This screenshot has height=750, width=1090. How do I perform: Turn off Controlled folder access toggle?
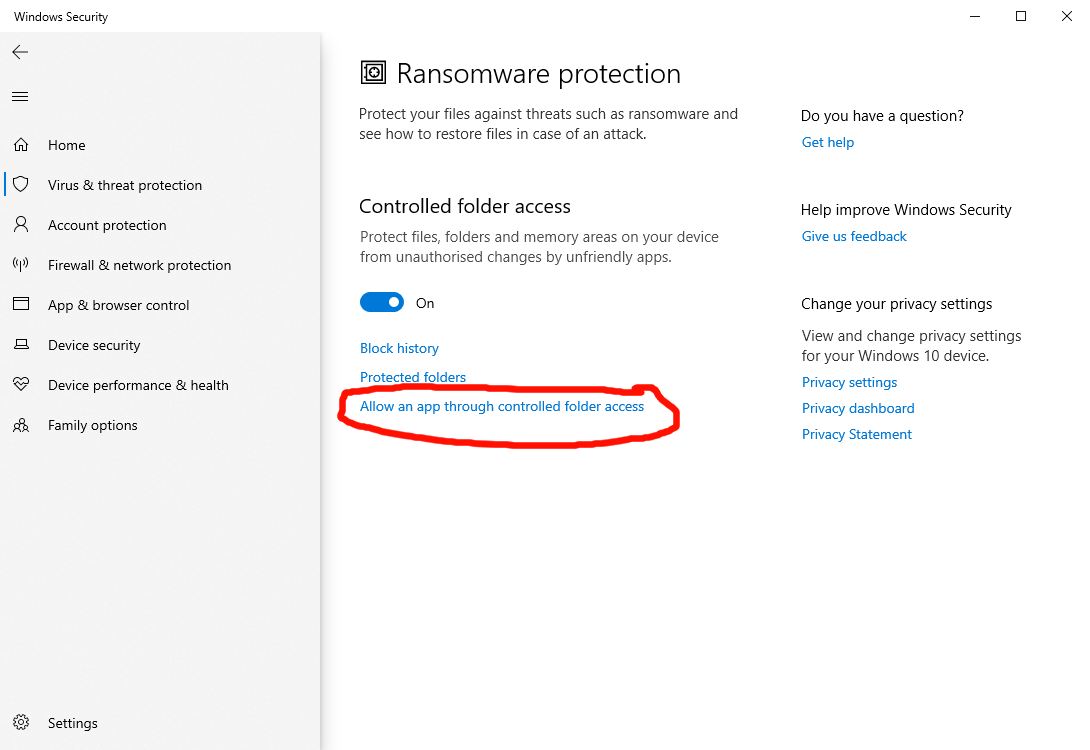pyautogui.click(x=382, y=303)
